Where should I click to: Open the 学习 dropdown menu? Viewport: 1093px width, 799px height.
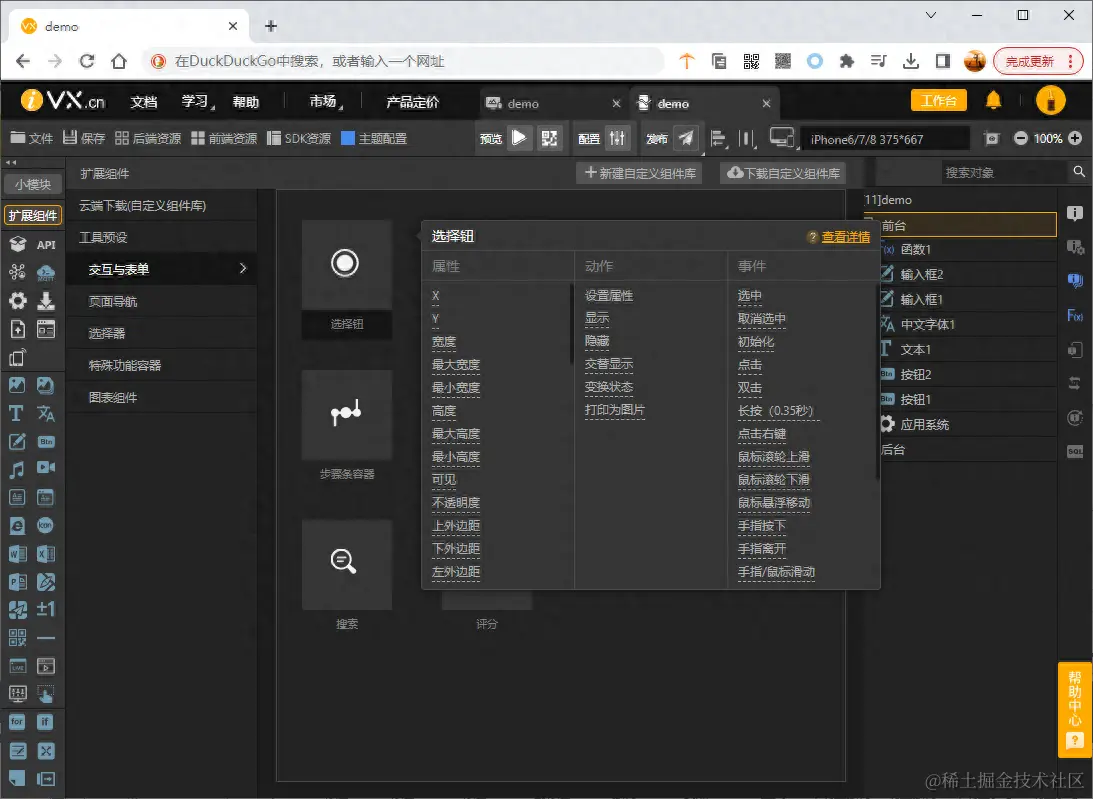198,102
